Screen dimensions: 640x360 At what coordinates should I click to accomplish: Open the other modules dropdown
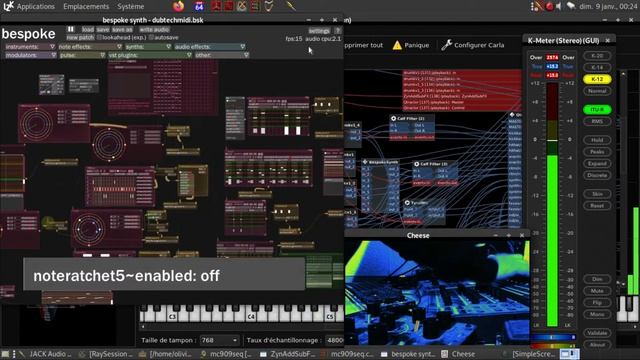coord(222,55)
